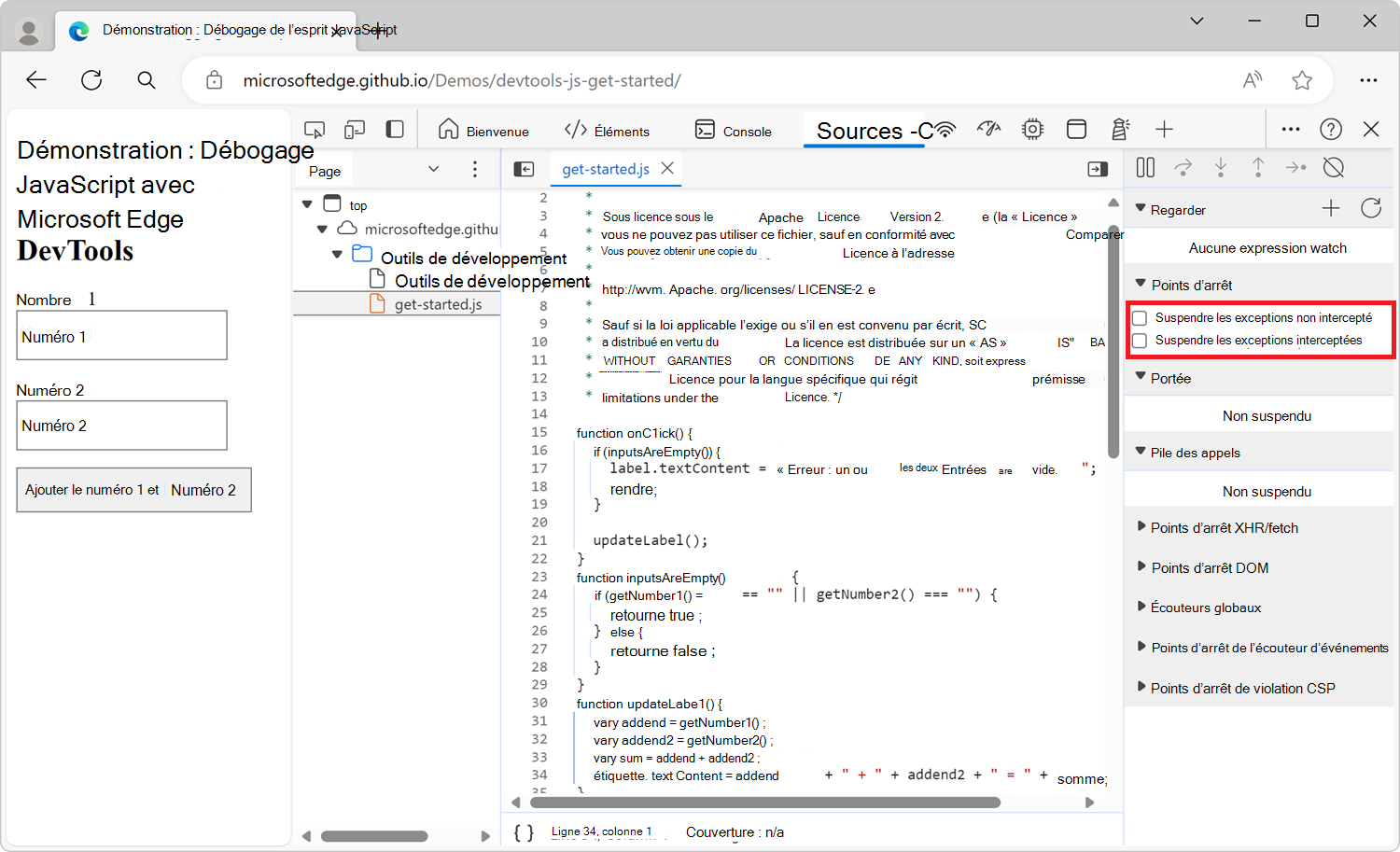Viewport: 1400px width, 852px height.
Task: Reload the page with the refresh icon
Action: [91, 80]
